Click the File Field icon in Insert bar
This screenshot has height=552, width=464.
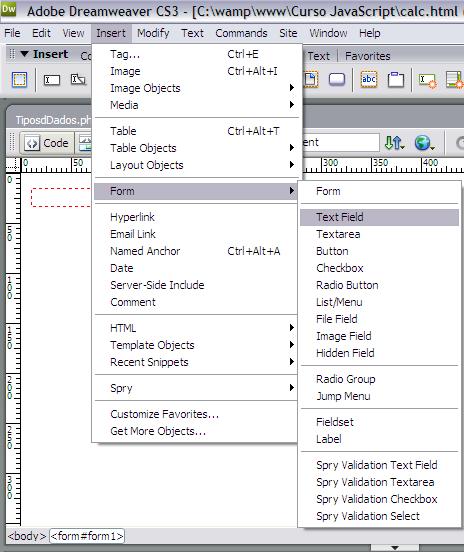click(x=311, y=80)
